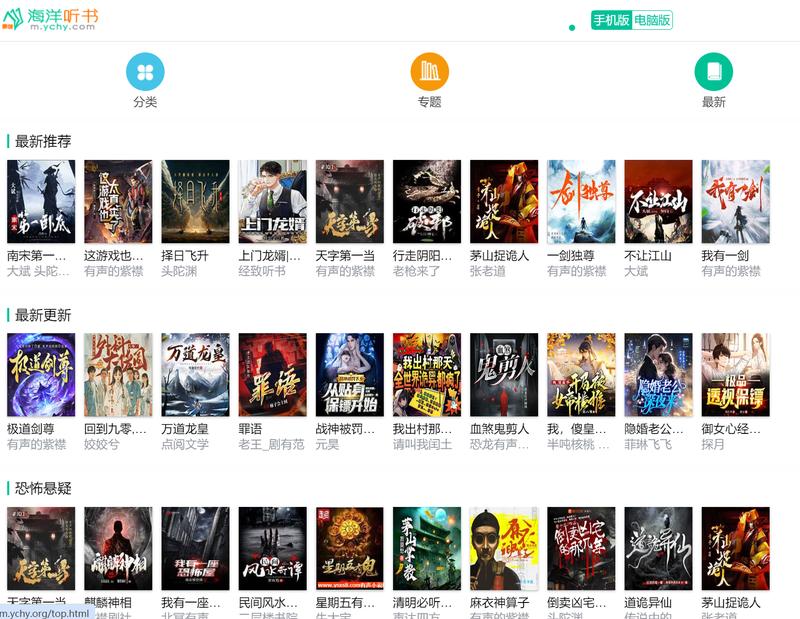The height and width of the screenshot is (619, 800).
Task: Click the title link 清明必听…
Action: [x=422, y=603]
